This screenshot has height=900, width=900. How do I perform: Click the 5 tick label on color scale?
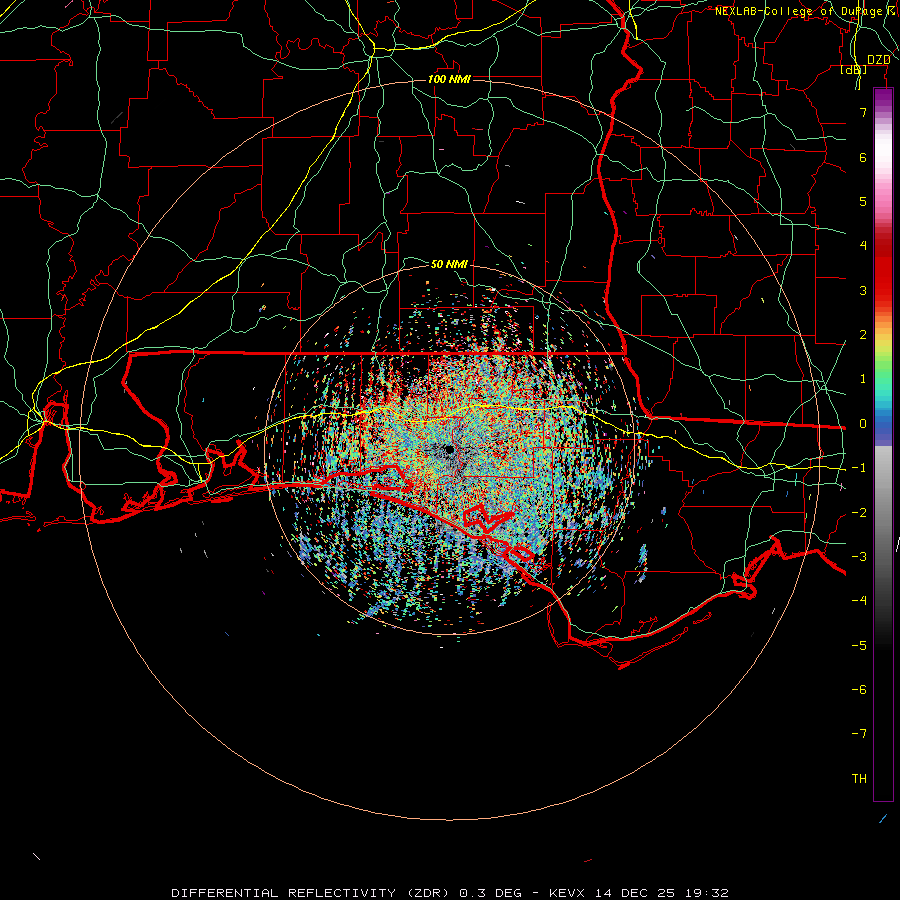point(863,201)
